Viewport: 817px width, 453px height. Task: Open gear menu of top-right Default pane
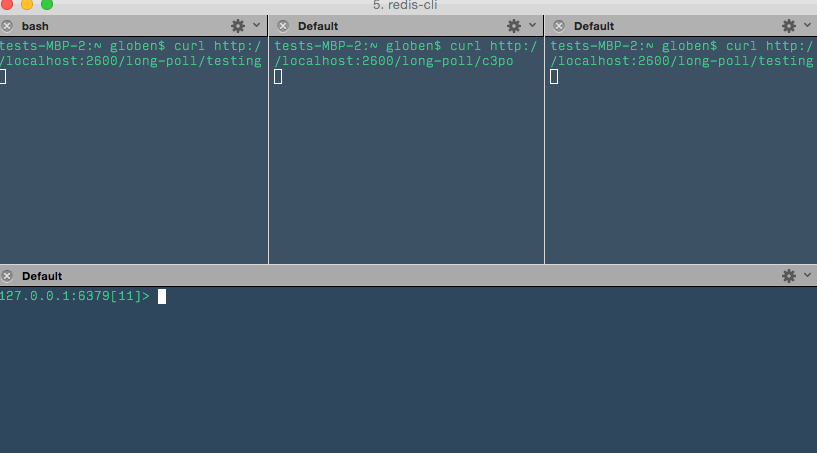click(x=789, y=26)
